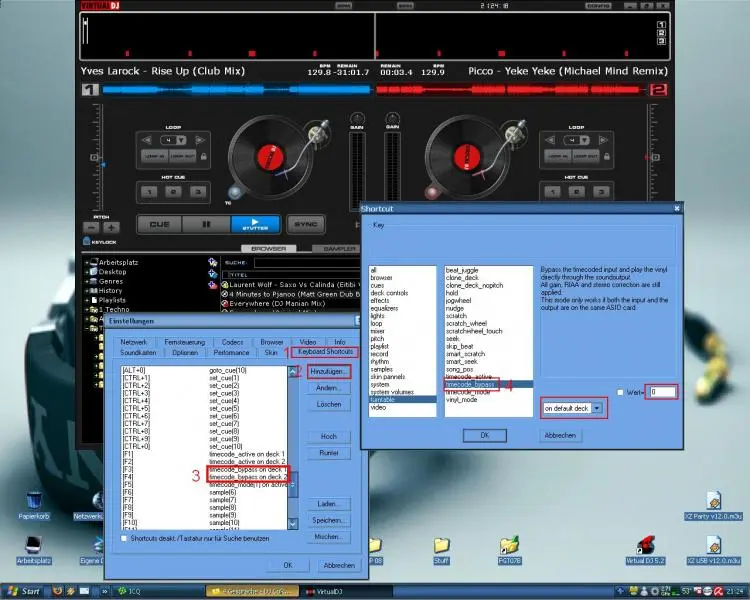This screenshot has height=600, width=750.
Task: Click the pitch plus button on left deck
Action: pos(109,226)
